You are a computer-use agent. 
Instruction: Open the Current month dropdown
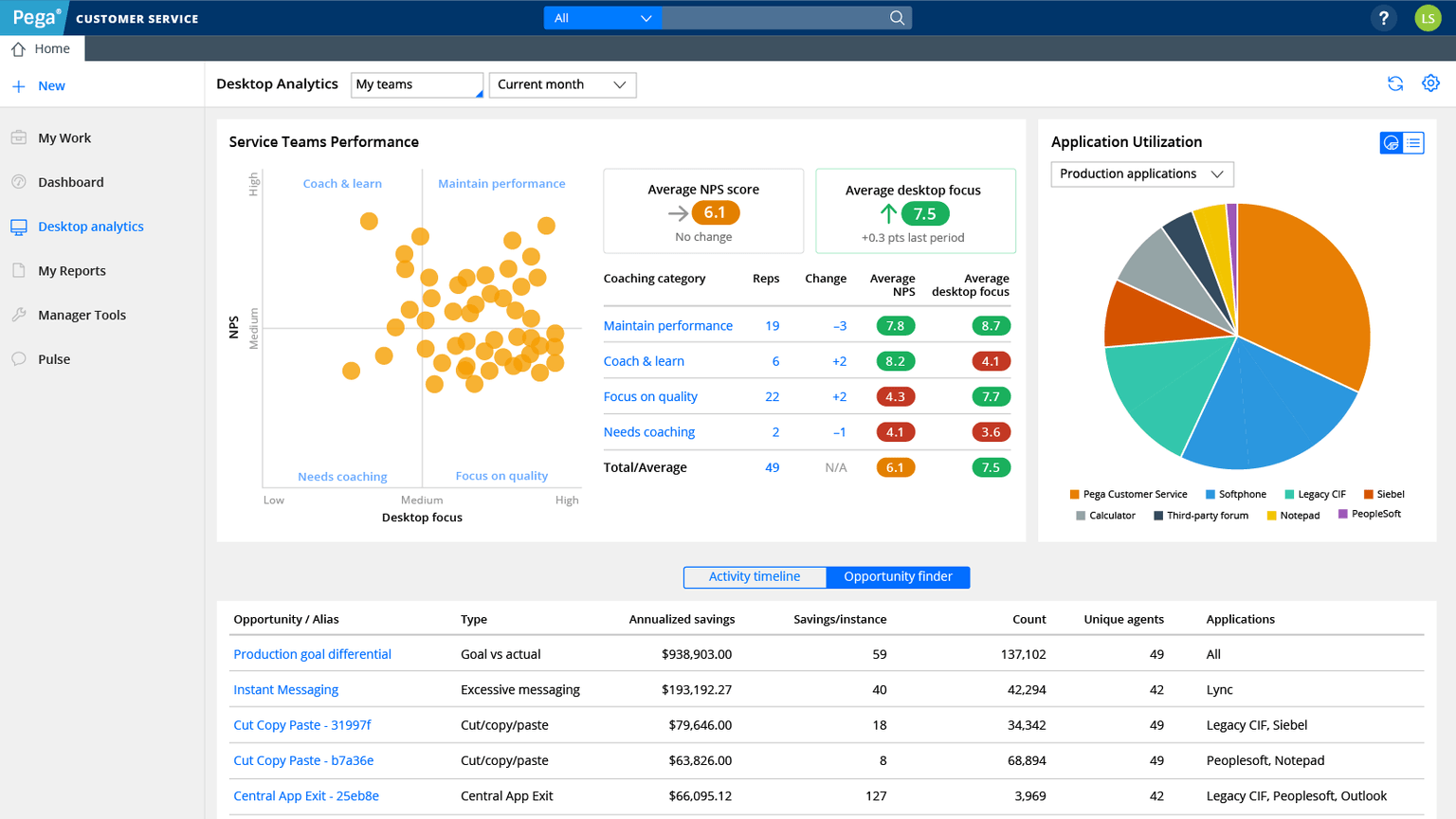coord(562,84)
